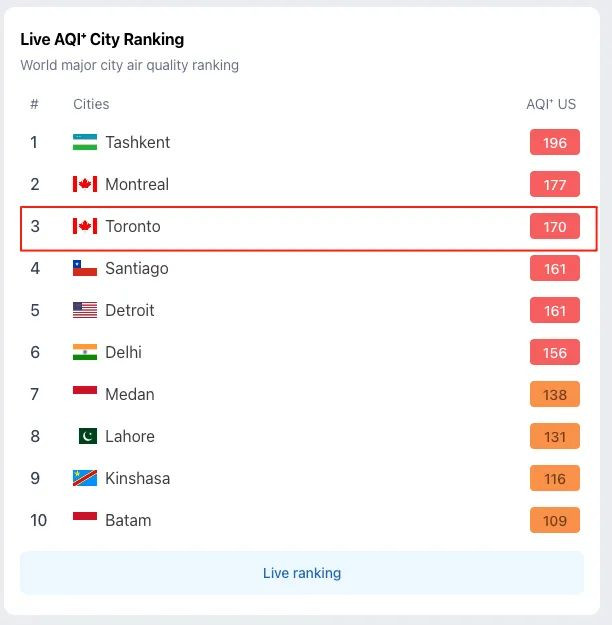The height and width of the screenshot is (625, 612).
Task: Click the India flag beside Delhi
Action: (85, 352)
